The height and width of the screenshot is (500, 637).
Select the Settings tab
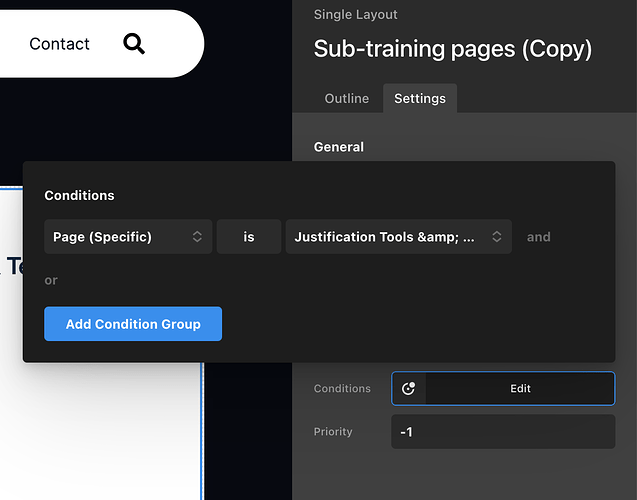(420, 99)
